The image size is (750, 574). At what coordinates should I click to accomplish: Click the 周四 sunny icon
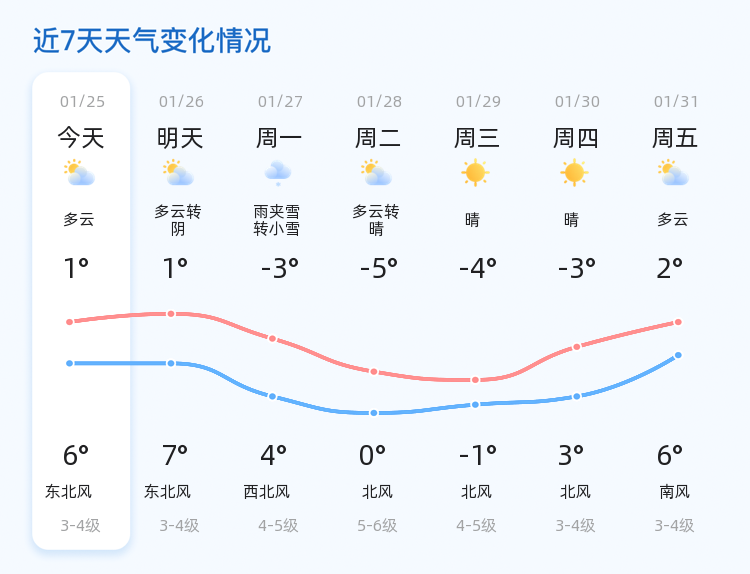click(574, 173)
